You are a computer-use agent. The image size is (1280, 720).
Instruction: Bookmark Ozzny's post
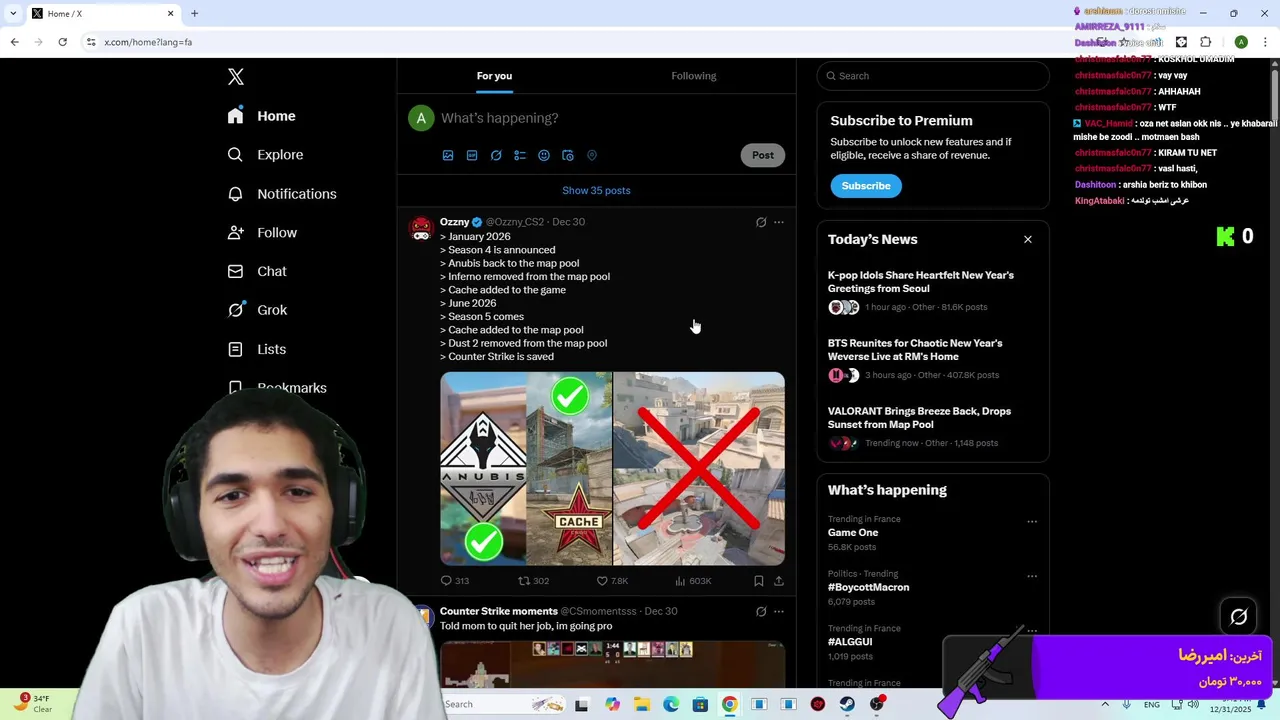pos(759,581)
